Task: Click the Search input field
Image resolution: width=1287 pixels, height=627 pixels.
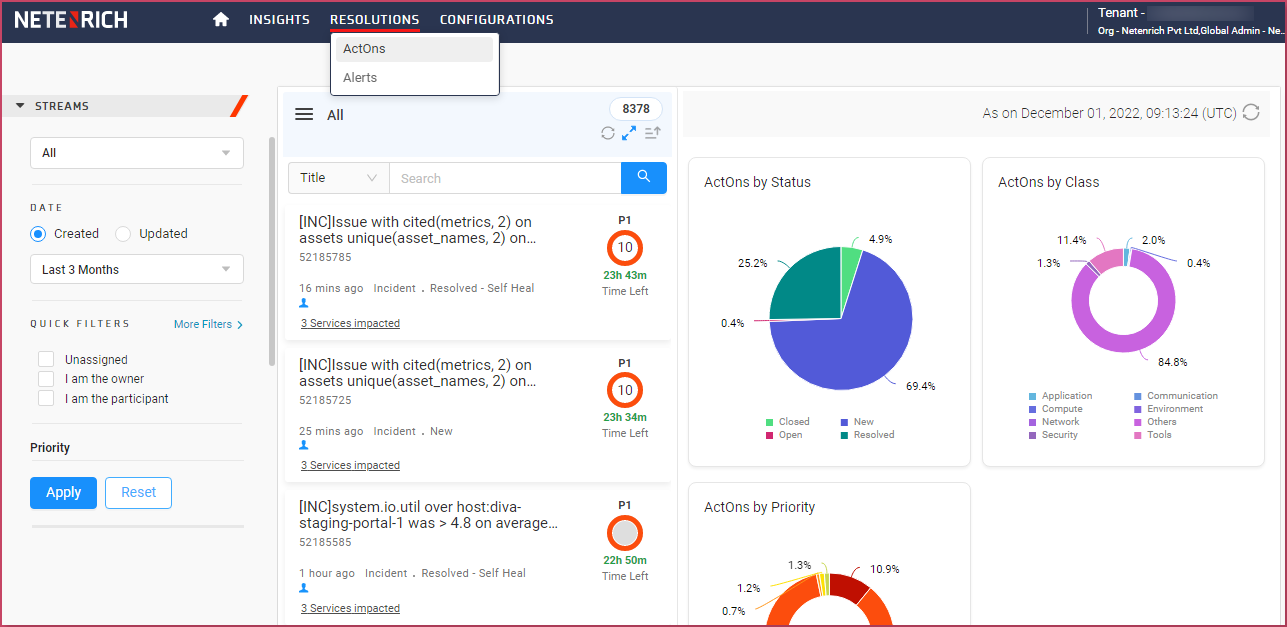Action: (x=505, y=177)
